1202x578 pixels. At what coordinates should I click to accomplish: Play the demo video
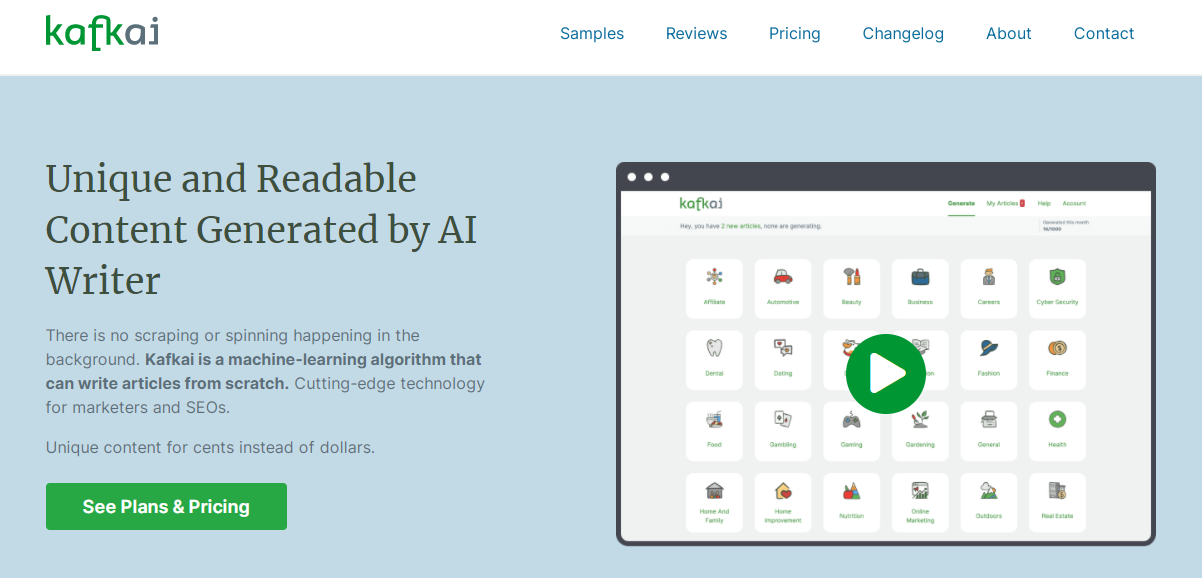886,374
